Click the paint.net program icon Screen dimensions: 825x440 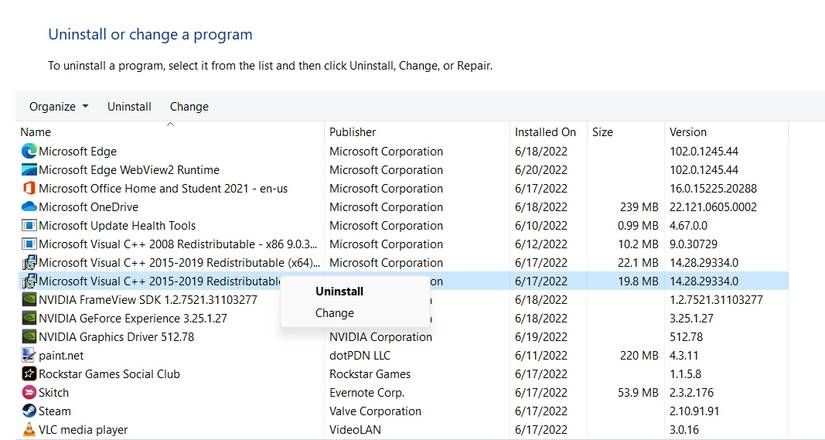pos(29,355)
